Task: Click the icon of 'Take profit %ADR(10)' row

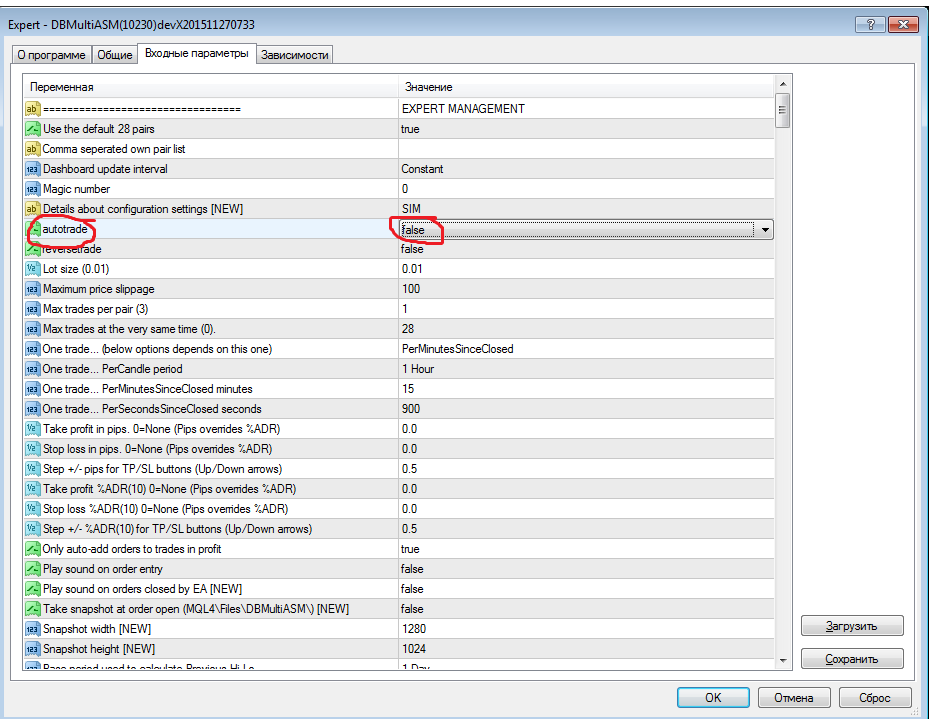Action: 32,489
